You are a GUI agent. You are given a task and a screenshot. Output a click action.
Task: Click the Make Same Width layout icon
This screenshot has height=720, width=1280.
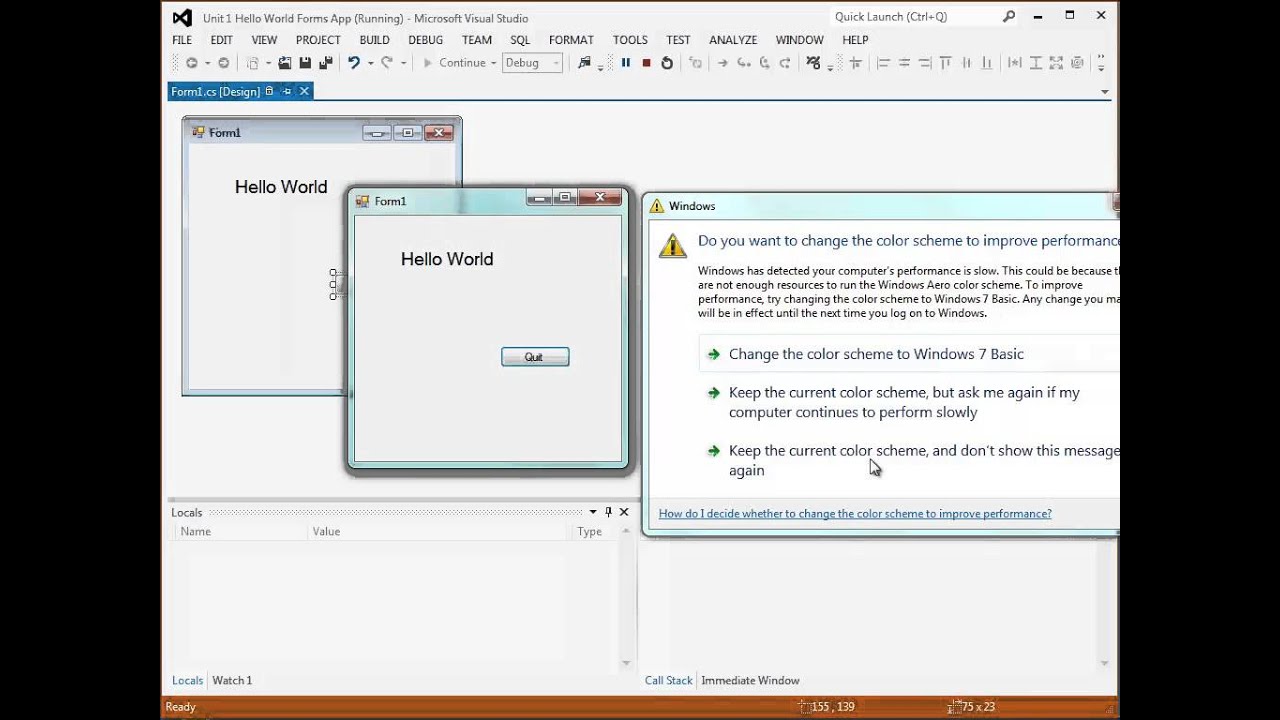[x=1014, y=63]
